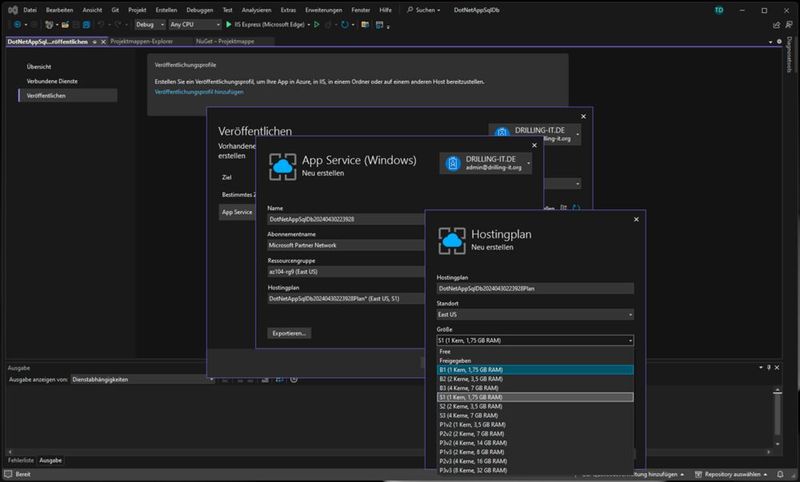Click the TD account avatar
Image resolution: width=800 pixels, height=482 pixels.
pyautogui.click(x=719, y=10)
